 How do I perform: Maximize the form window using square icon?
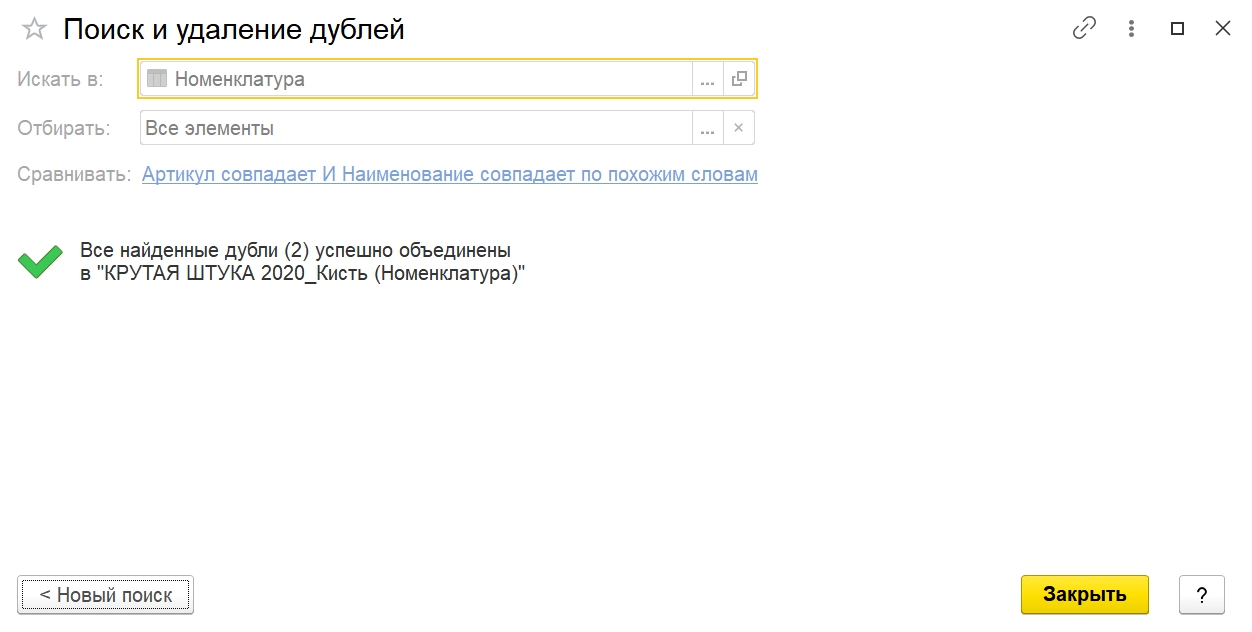[1177, 29]
